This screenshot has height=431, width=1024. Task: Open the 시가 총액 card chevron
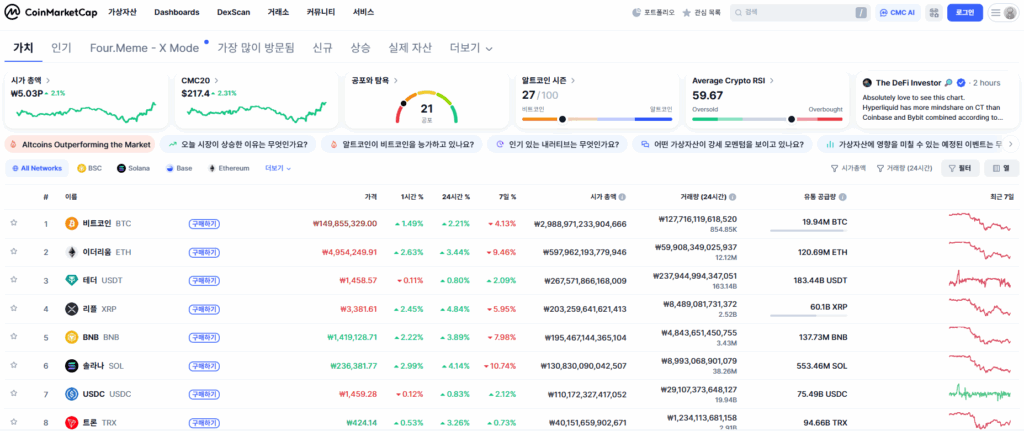(49, 80)
